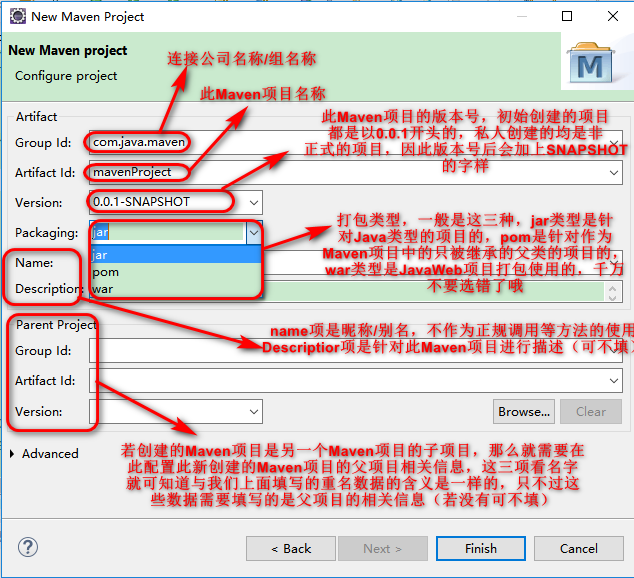634x578 pixels.
Task: Click the Finish button
Action: (481, 548)
